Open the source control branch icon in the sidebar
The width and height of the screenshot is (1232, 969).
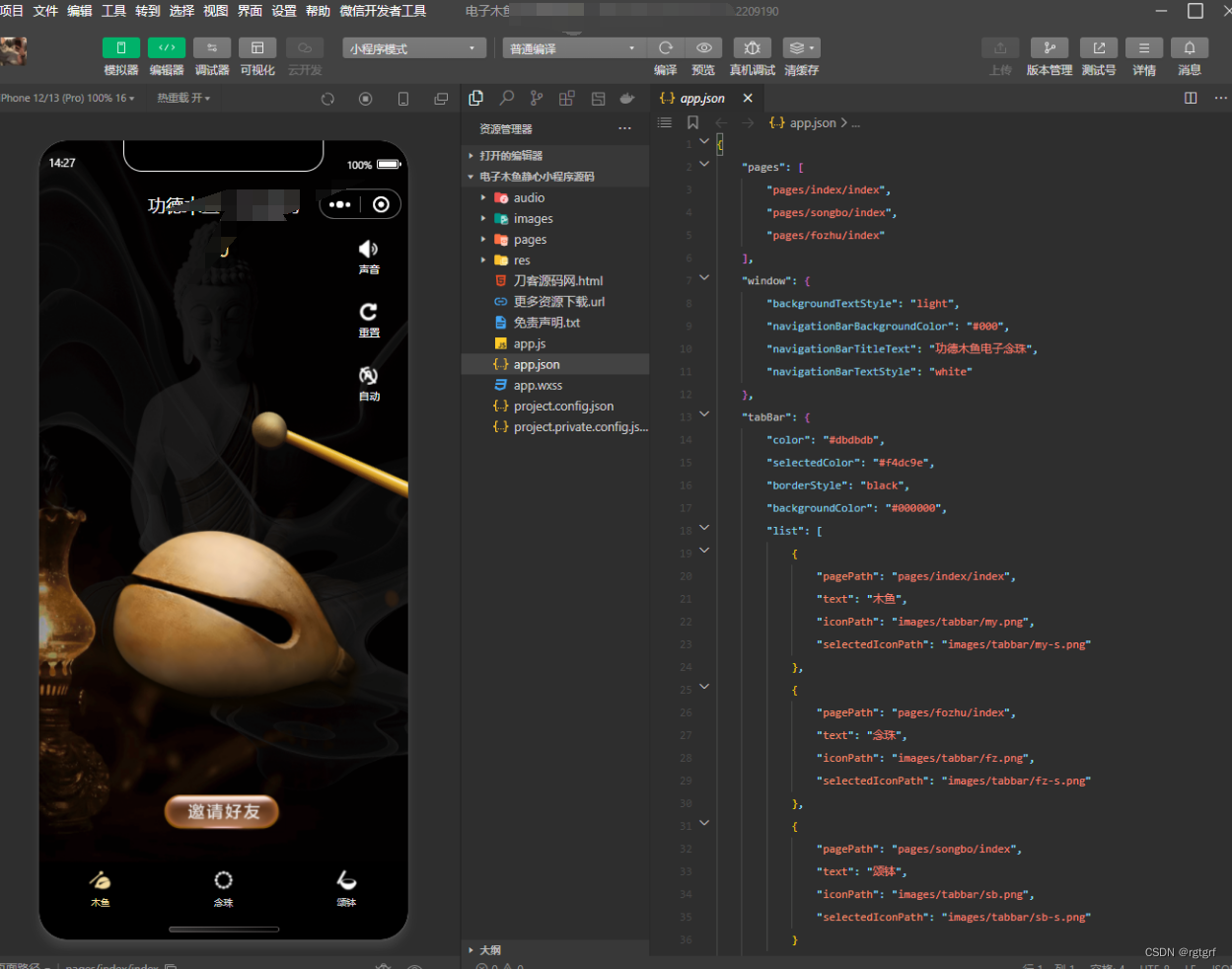[537, 99]
